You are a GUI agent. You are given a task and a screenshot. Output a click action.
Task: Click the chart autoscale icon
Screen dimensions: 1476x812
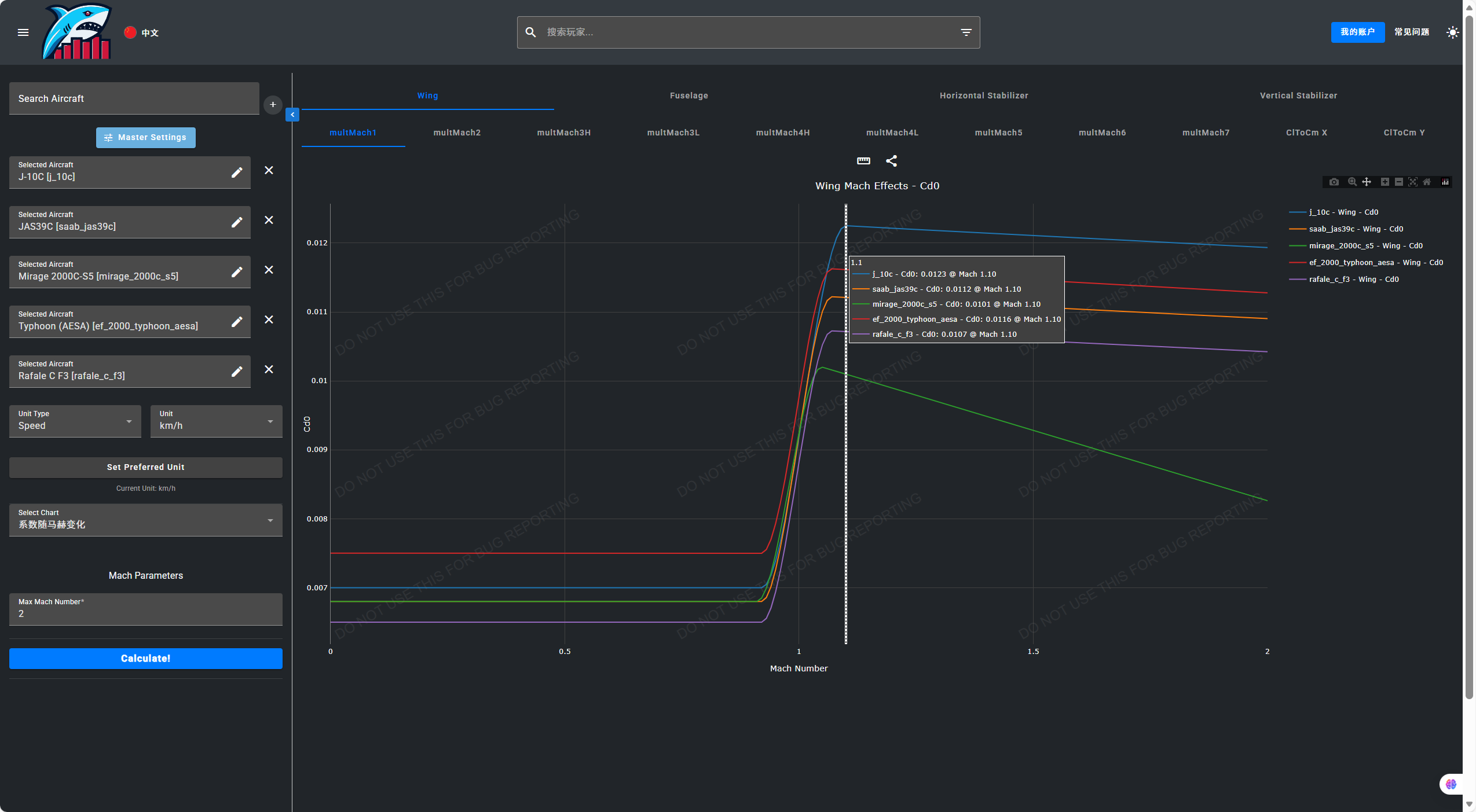pyautogui.click(x=1413, y=182)
